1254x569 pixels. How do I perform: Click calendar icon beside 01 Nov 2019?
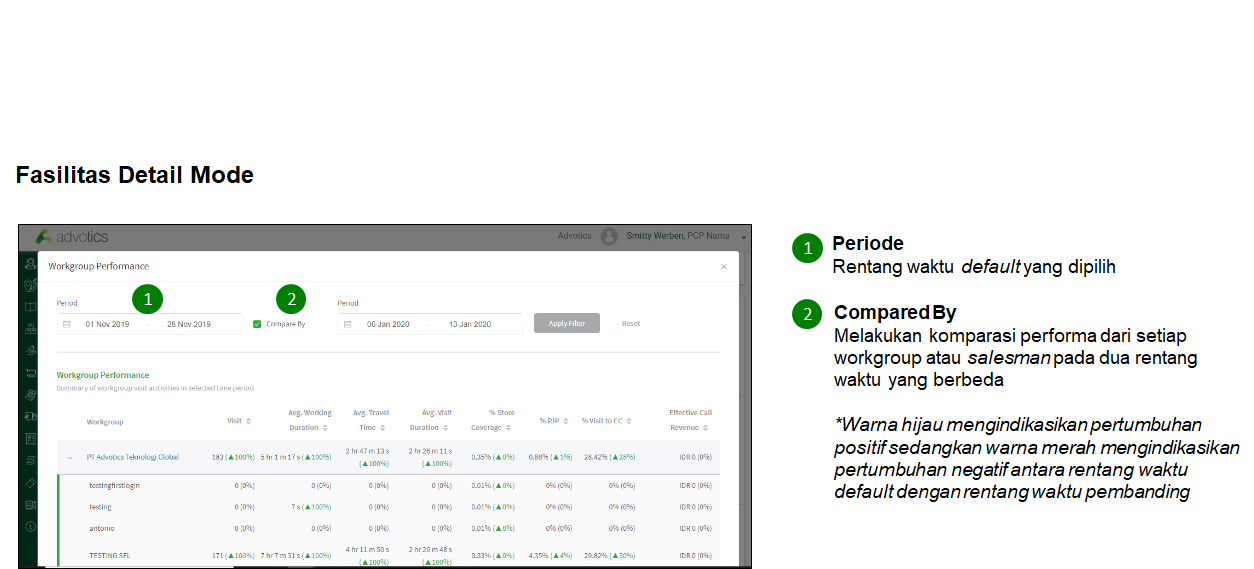[67, 324]
